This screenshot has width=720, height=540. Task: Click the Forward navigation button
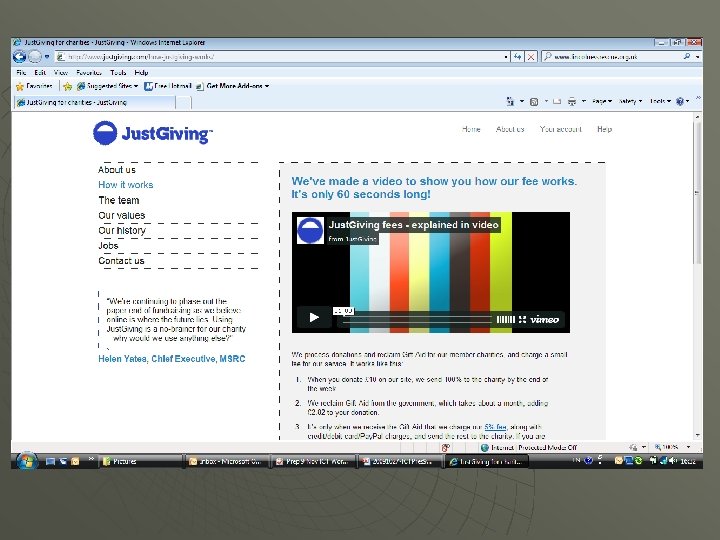34,57
